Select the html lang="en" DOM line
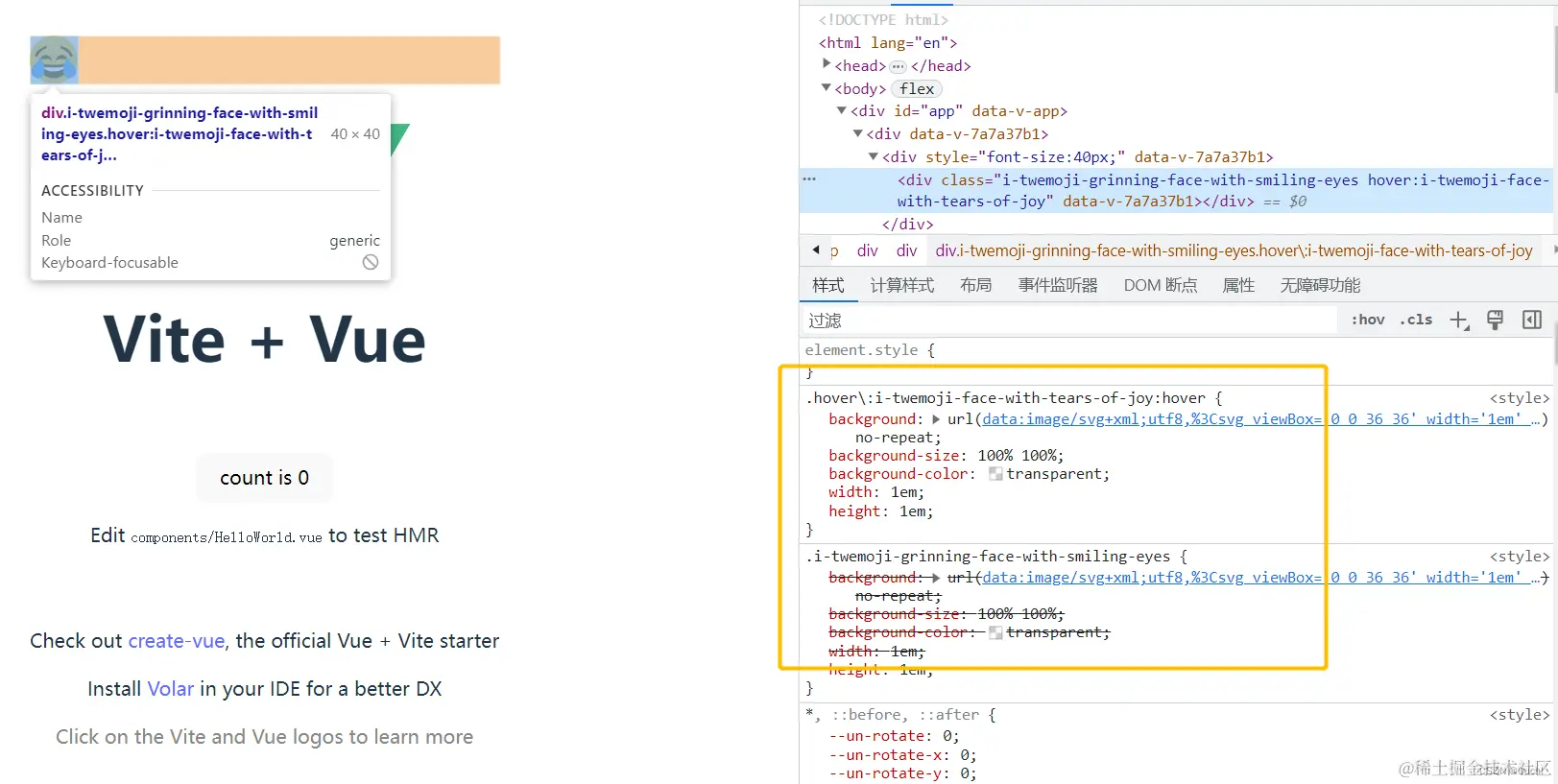Screen dimensions: 1558x784 tap(888, 43)
